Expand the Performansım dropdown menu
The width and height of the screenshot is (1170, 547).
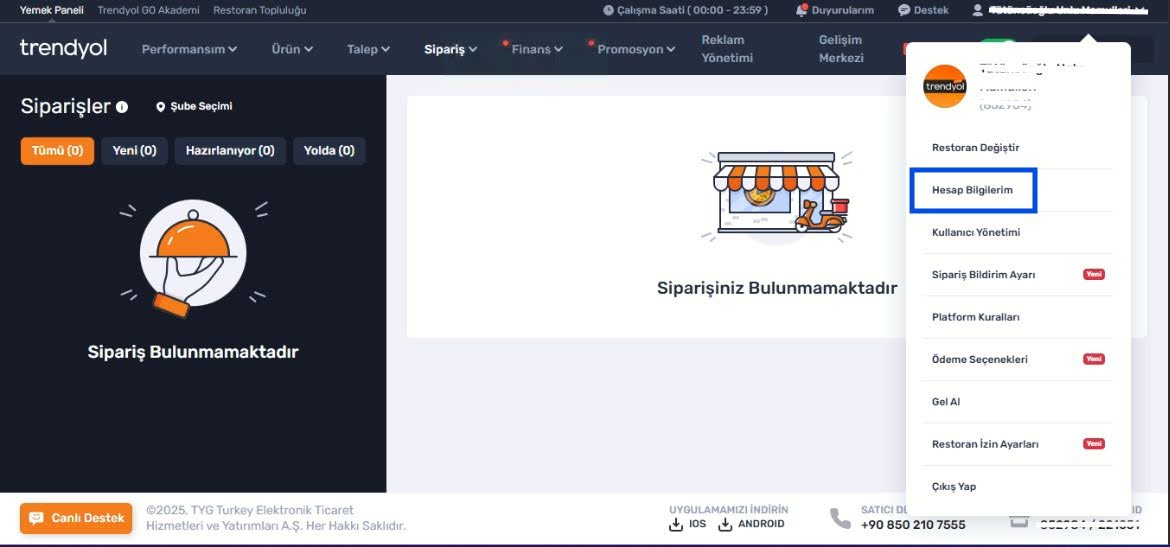(190, 49)
